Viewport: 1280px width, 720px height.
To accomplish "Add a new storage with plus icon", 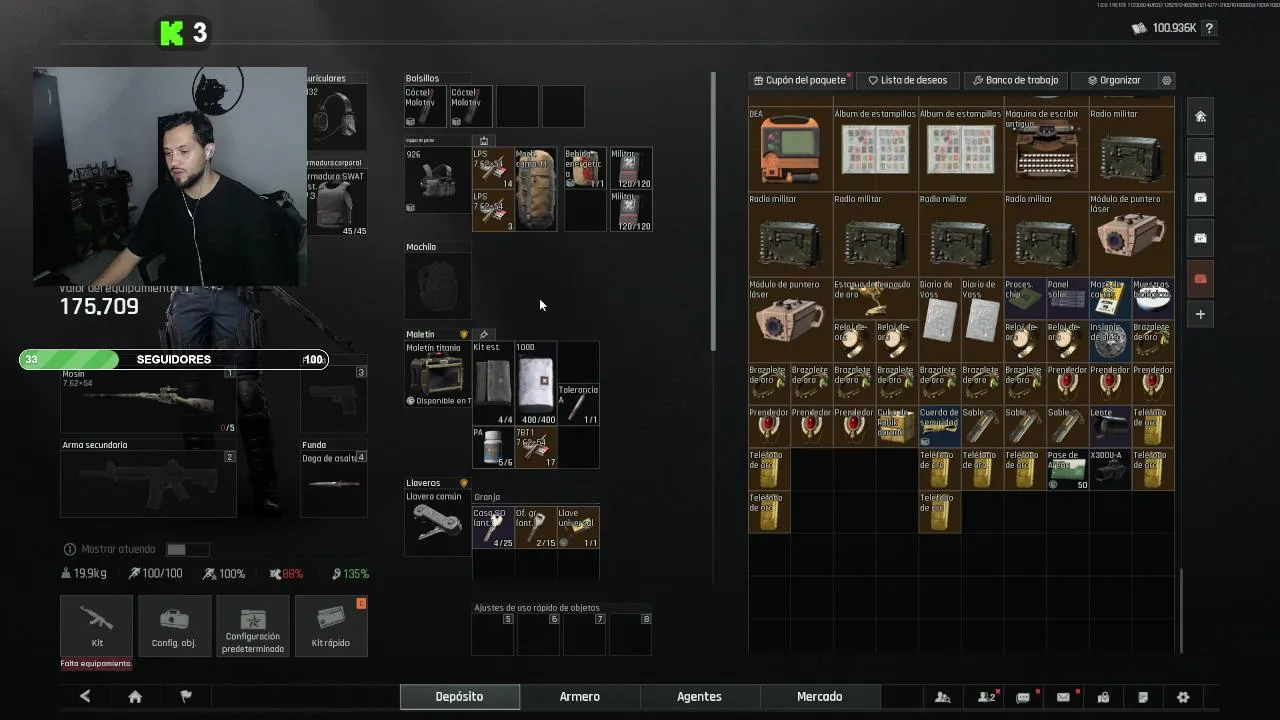I will 1201,314.
